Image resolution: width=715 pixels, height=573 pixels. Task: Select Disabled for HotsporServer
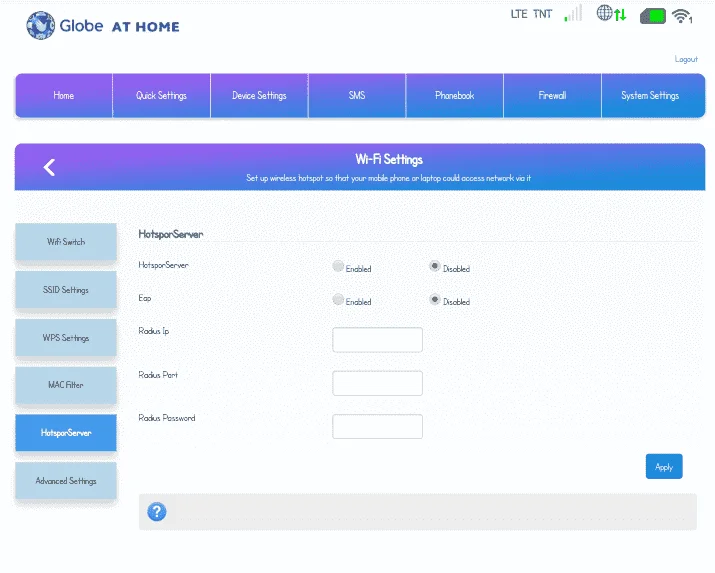coord(435,266)
